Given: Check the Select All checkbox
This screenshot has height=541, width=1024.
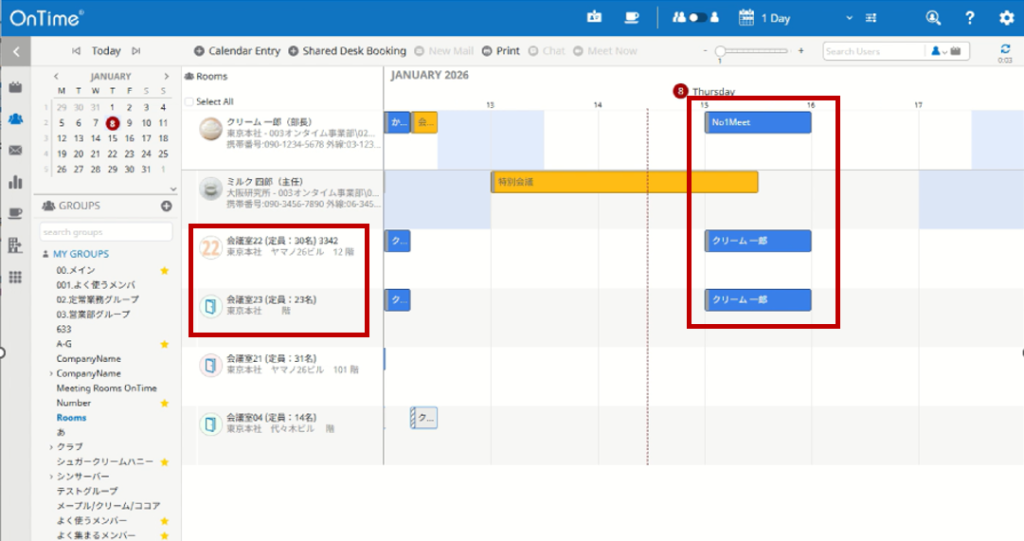Looking at the screenshot, I should [x=189, y=102].
